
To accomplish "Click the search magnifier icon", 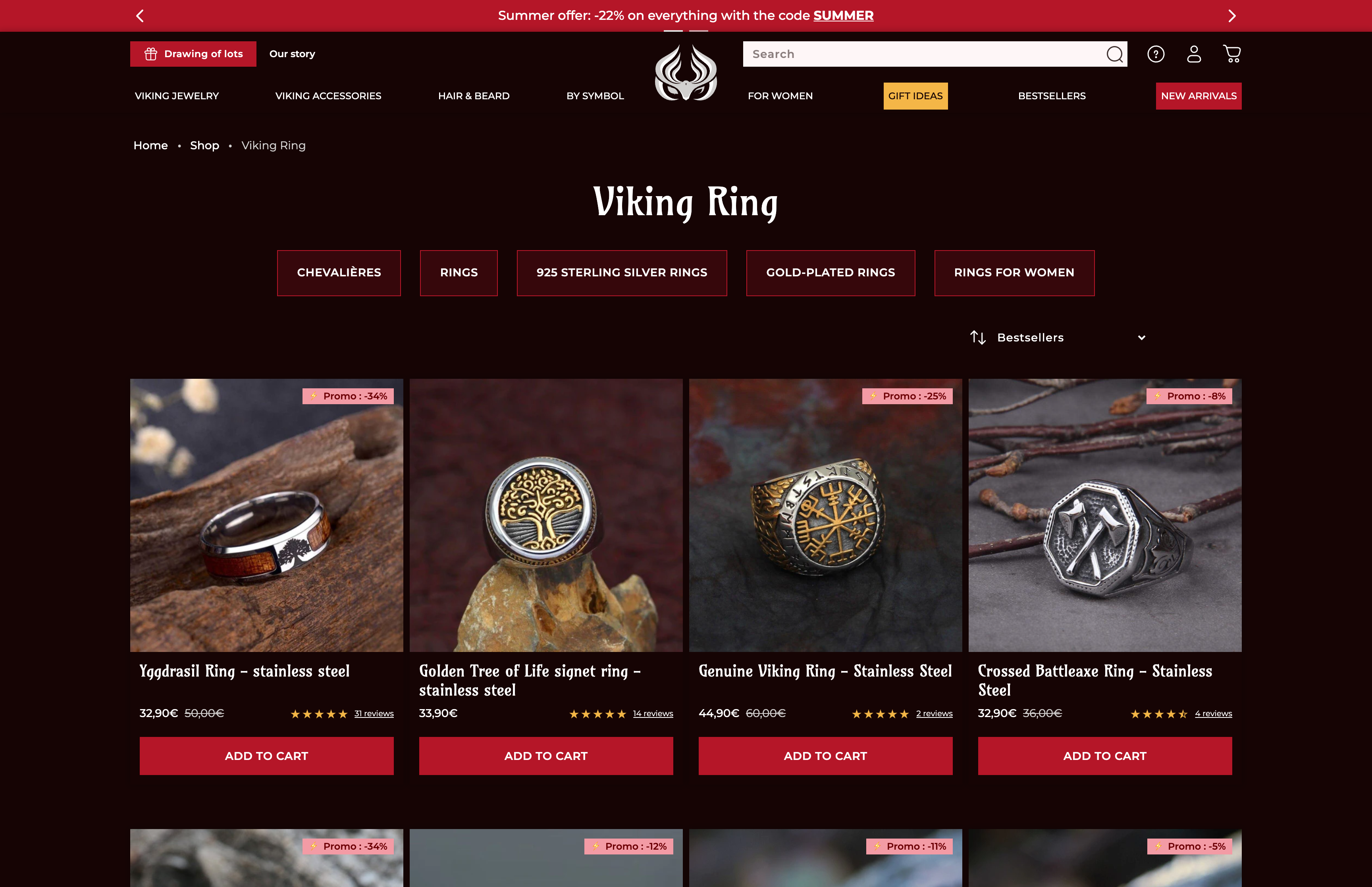I will tap(1115, 54).
